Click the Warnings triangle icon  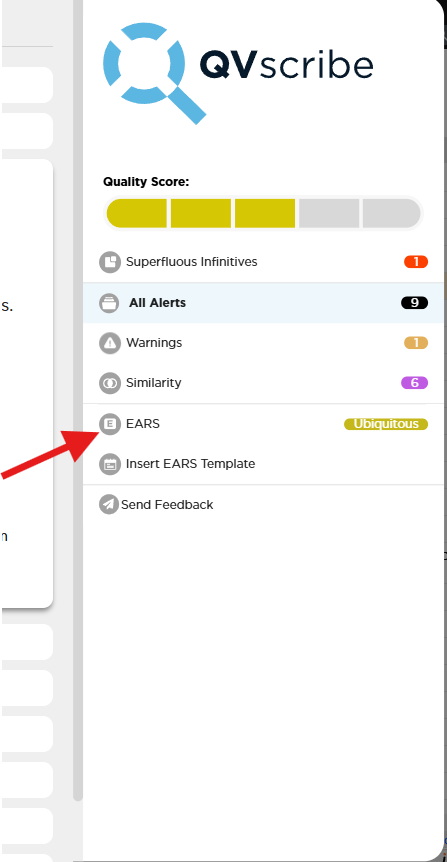click(109, 343)
